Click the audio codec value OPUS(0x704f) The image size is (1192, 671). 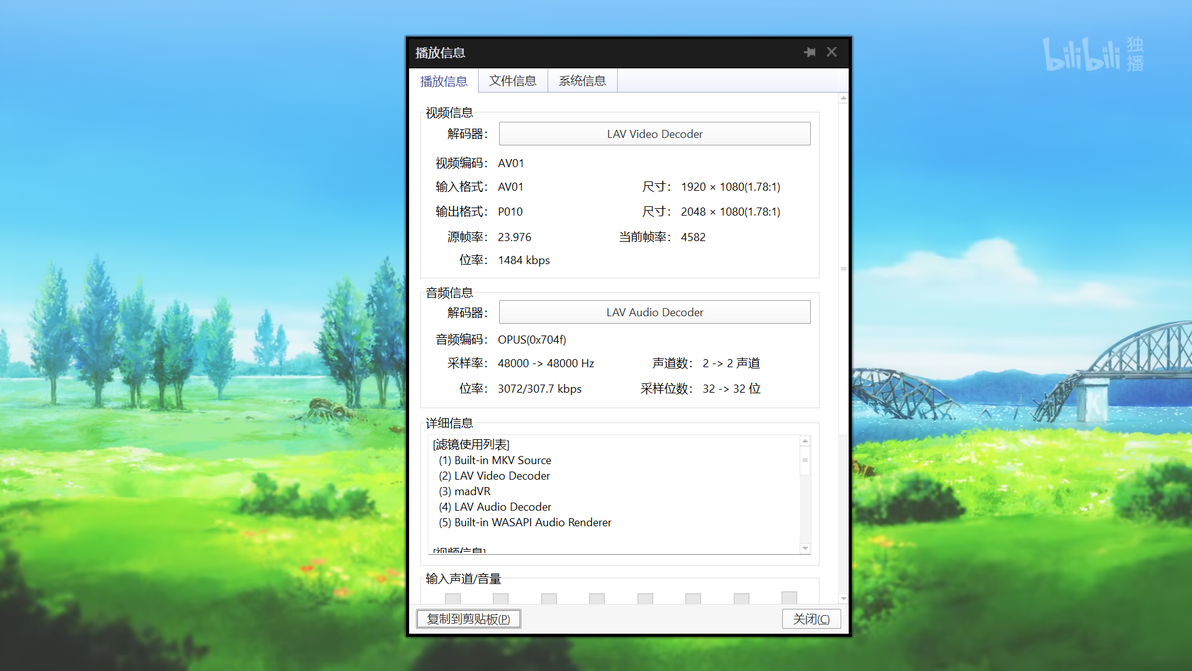pyautogui.click(x=532, y=340)
